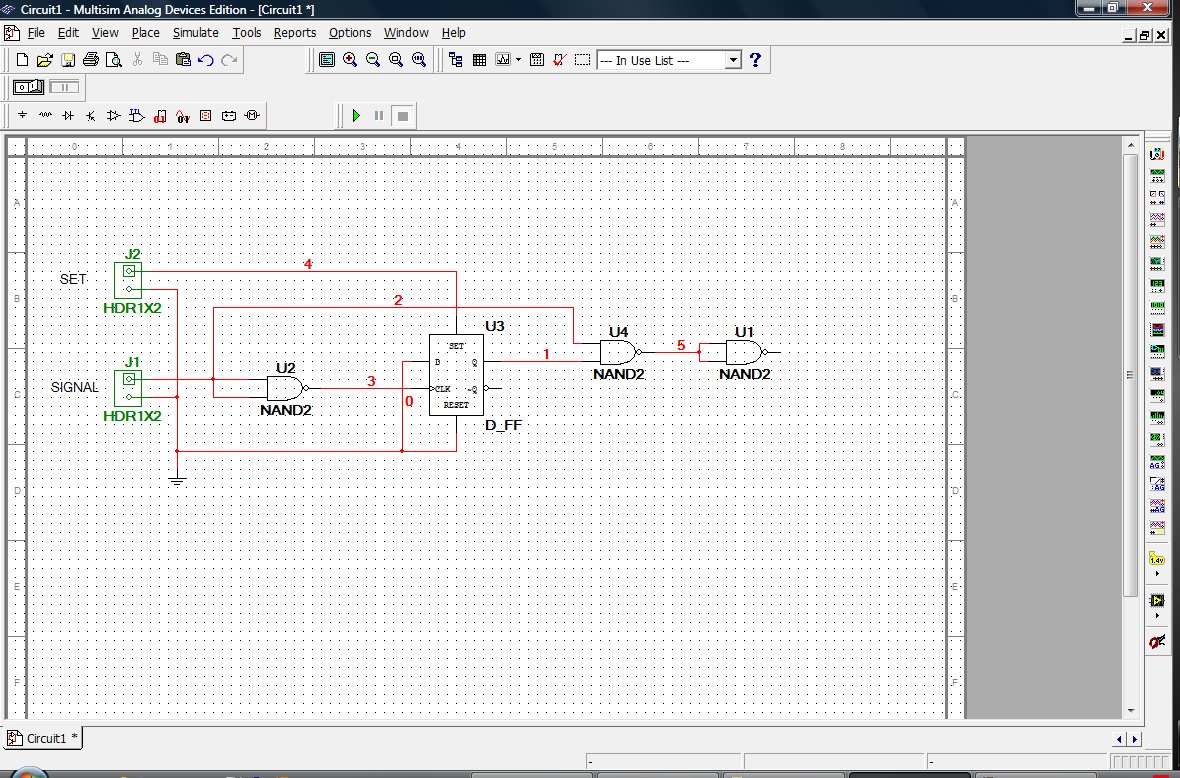Viewport: 1180px width, 778px height.
Task: Open the In Use List dropdown
Action: coord(733,60)
